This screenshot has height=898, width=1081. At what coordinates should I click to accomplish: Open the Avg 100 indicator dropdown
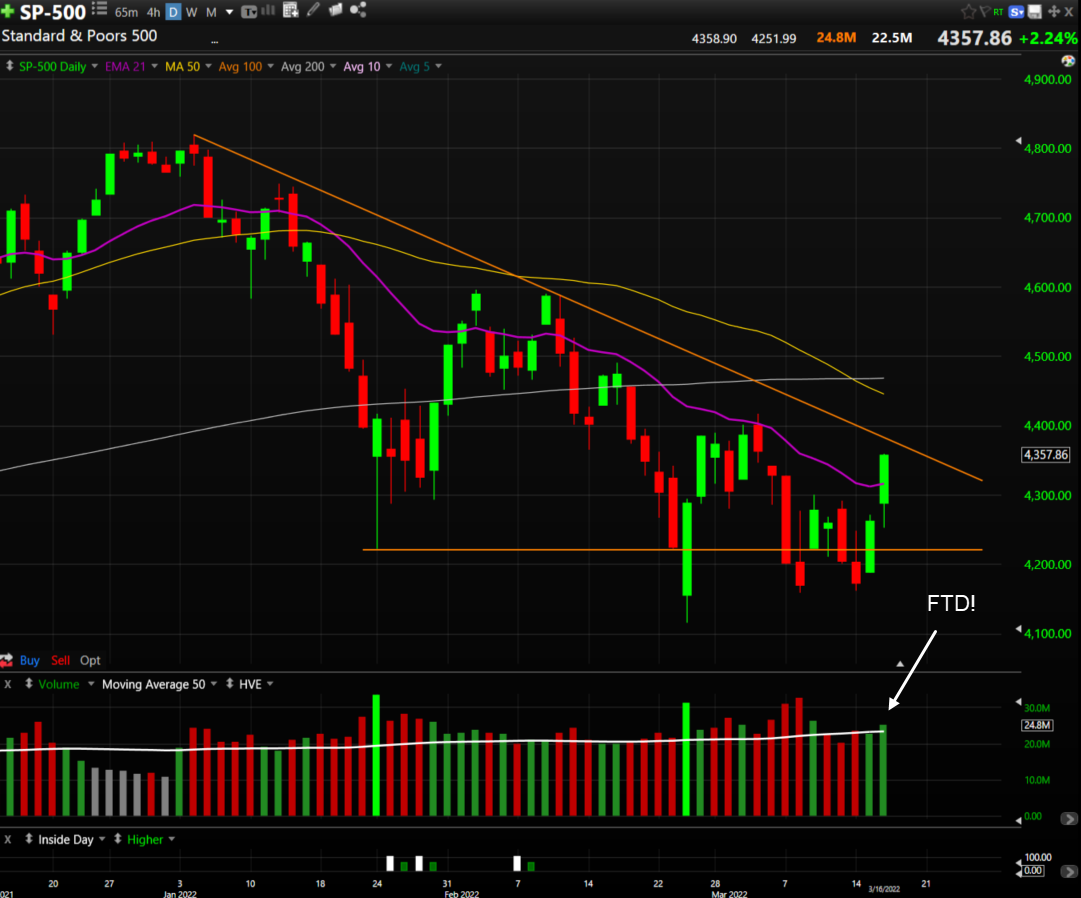click(x=270, y=66)
